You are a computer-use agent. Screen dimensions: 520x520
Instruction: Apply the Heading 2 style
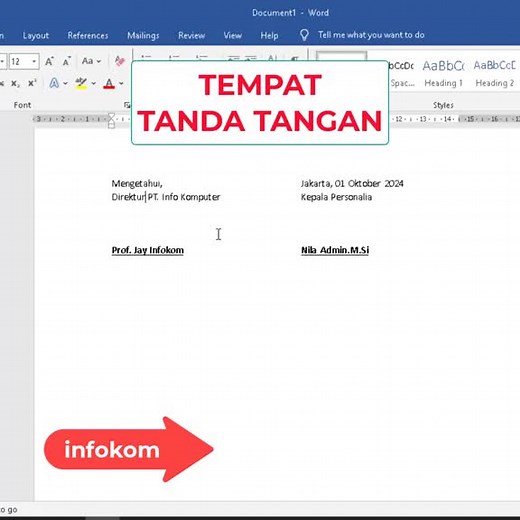(495, 73)
